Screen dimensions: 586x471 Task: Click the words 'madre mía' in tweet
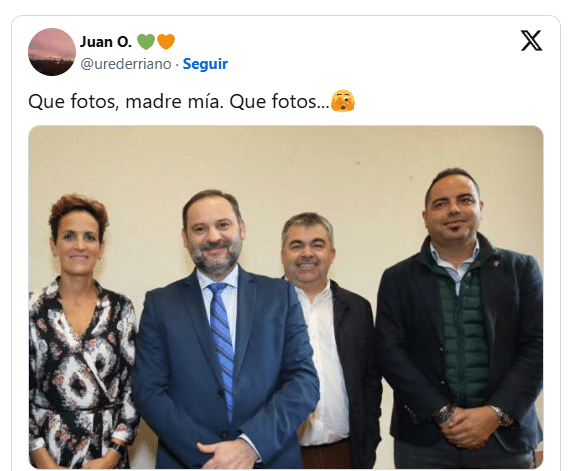174,102
